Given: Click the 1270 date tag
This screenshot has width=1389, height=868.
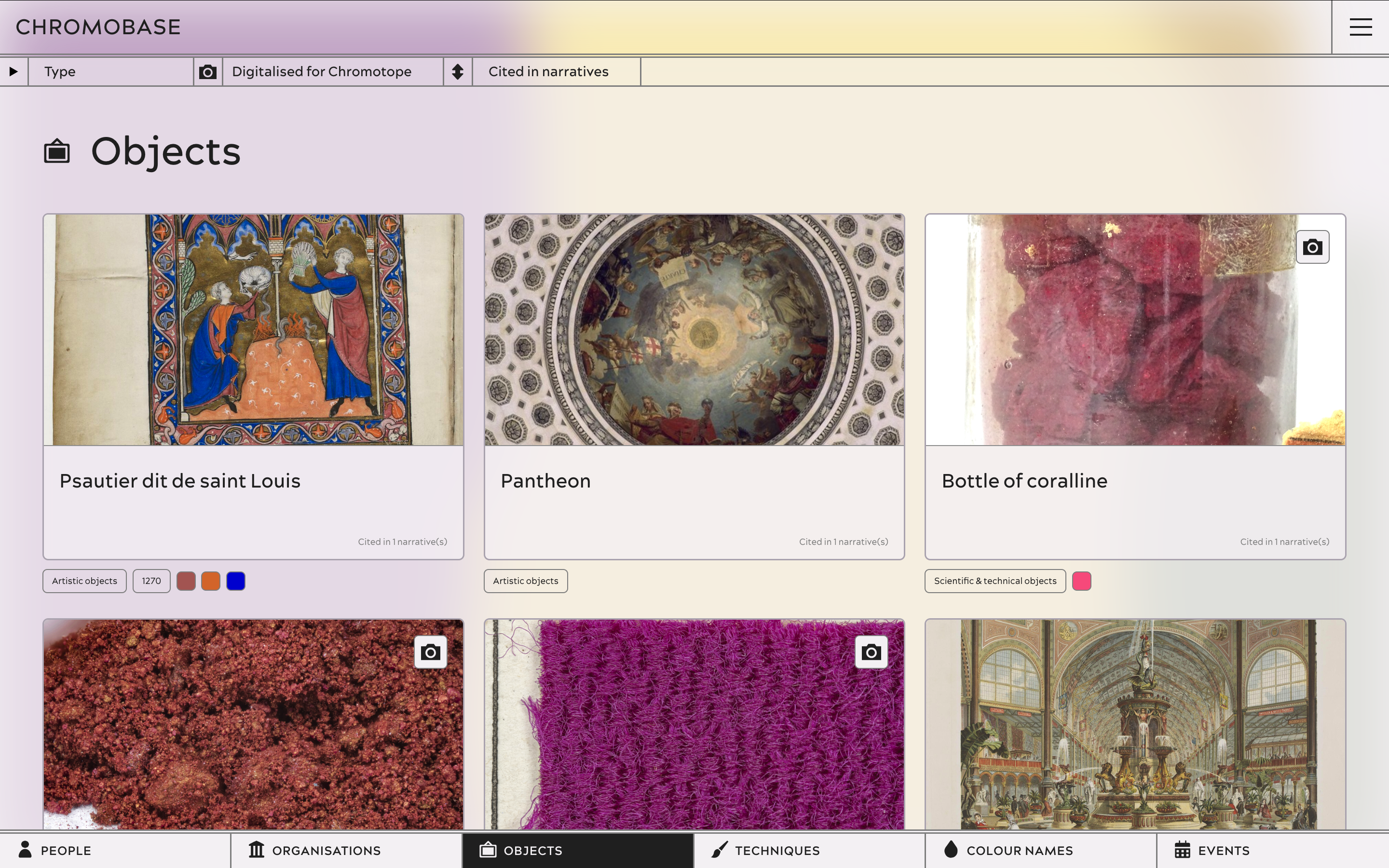Looking at the screenshot, I should point(151,581).
